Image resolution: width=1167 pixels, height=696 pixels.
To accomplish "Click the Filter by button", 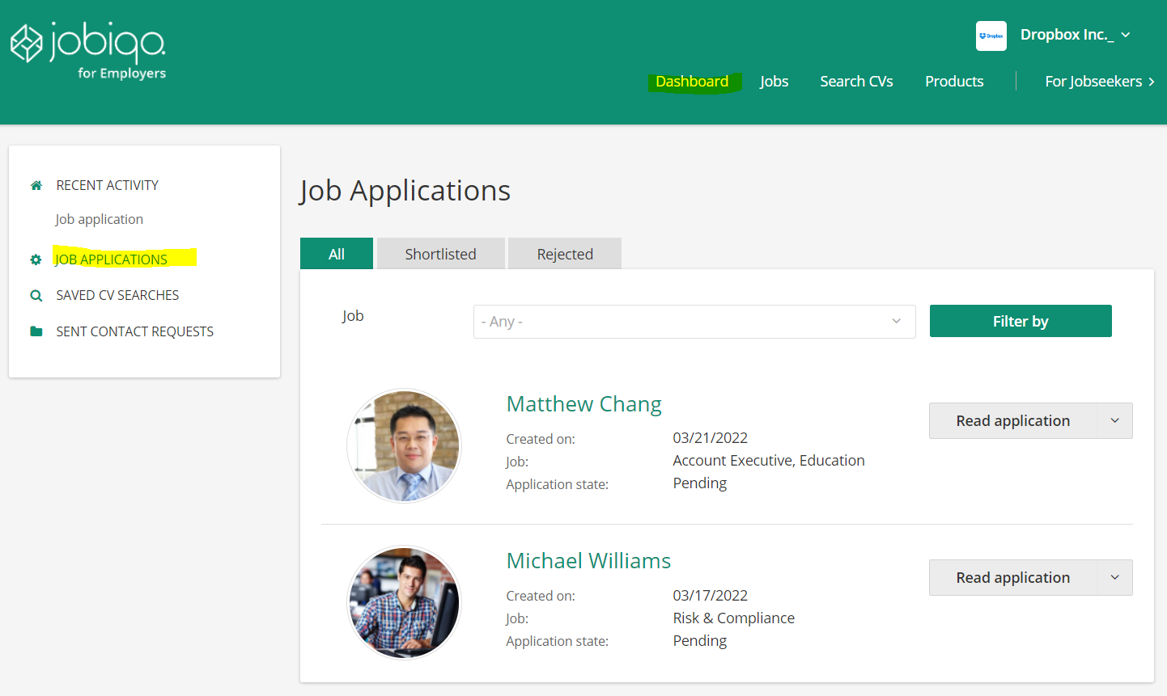I will pyautogui.click(x=1020, y=320).
